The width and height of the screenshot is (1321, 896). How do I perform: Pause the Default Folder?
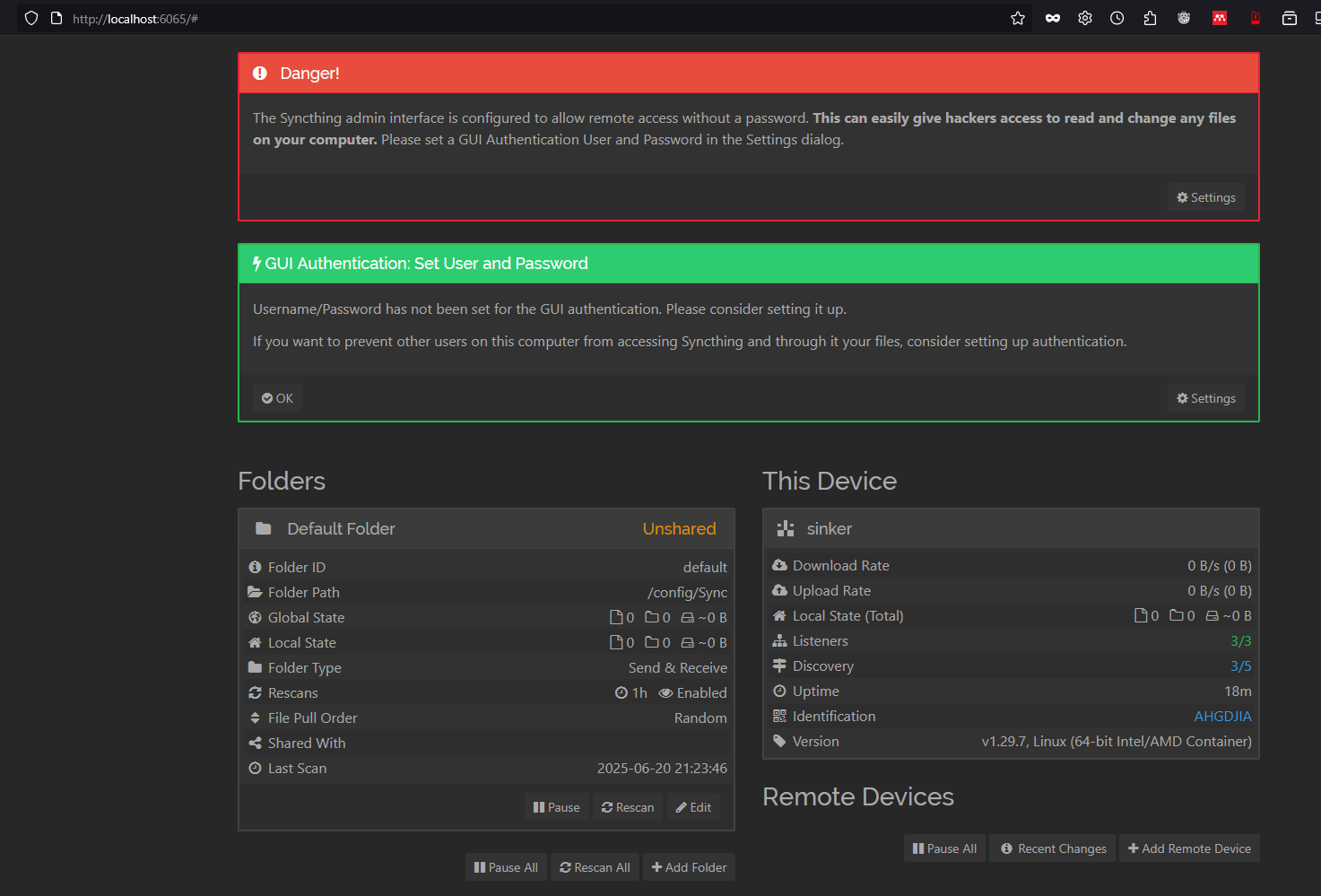(x=557, y=807)
